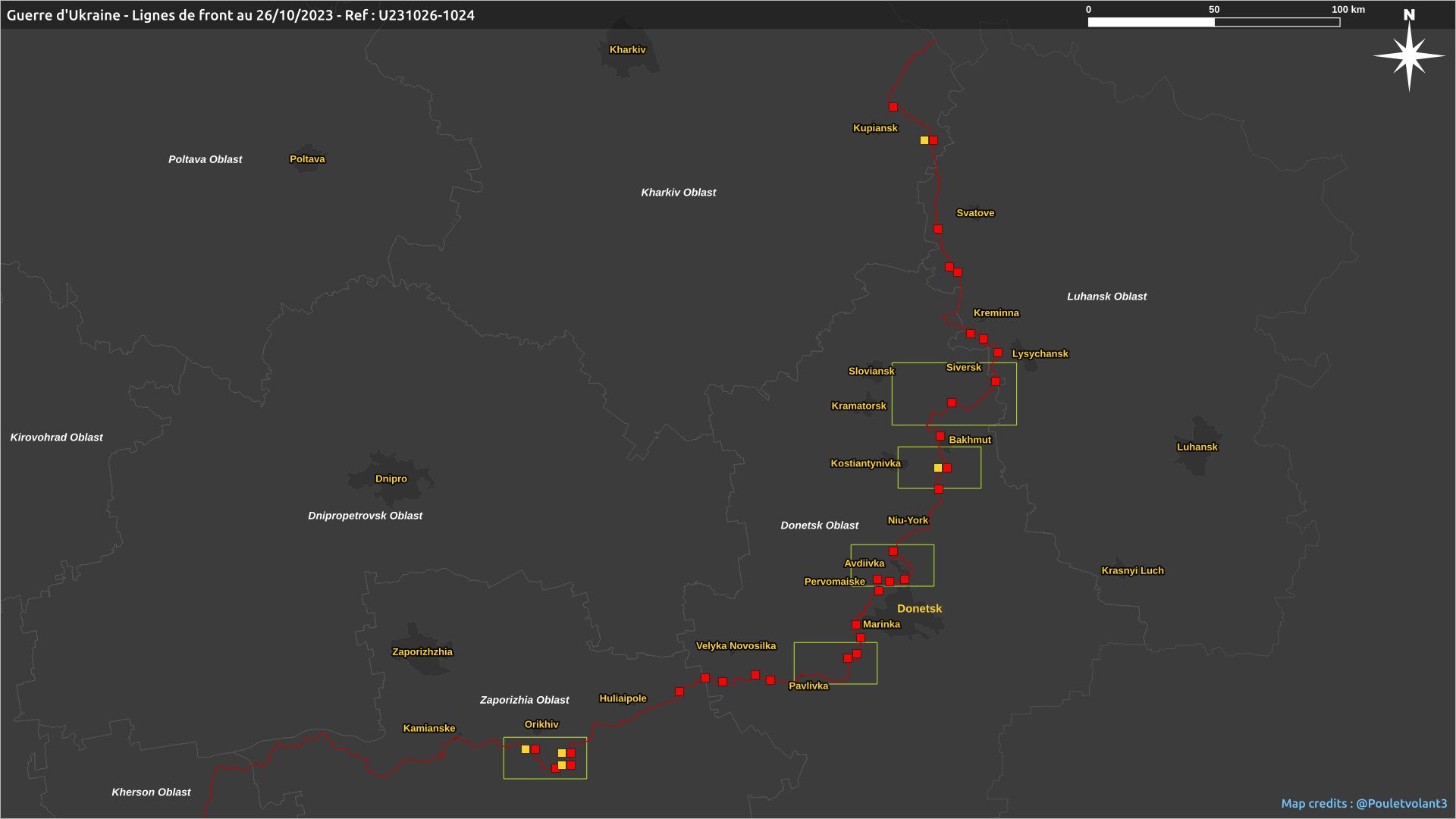Click the red marker left of Bakhmut label

tap(940, 436)
